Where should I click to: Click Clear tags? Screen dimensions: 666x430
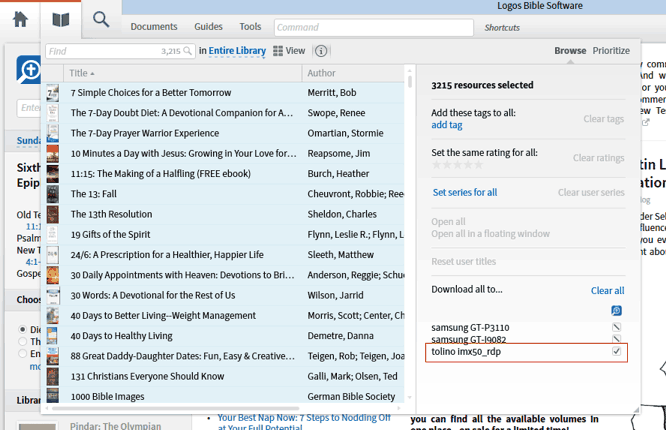tap(604, 119)
